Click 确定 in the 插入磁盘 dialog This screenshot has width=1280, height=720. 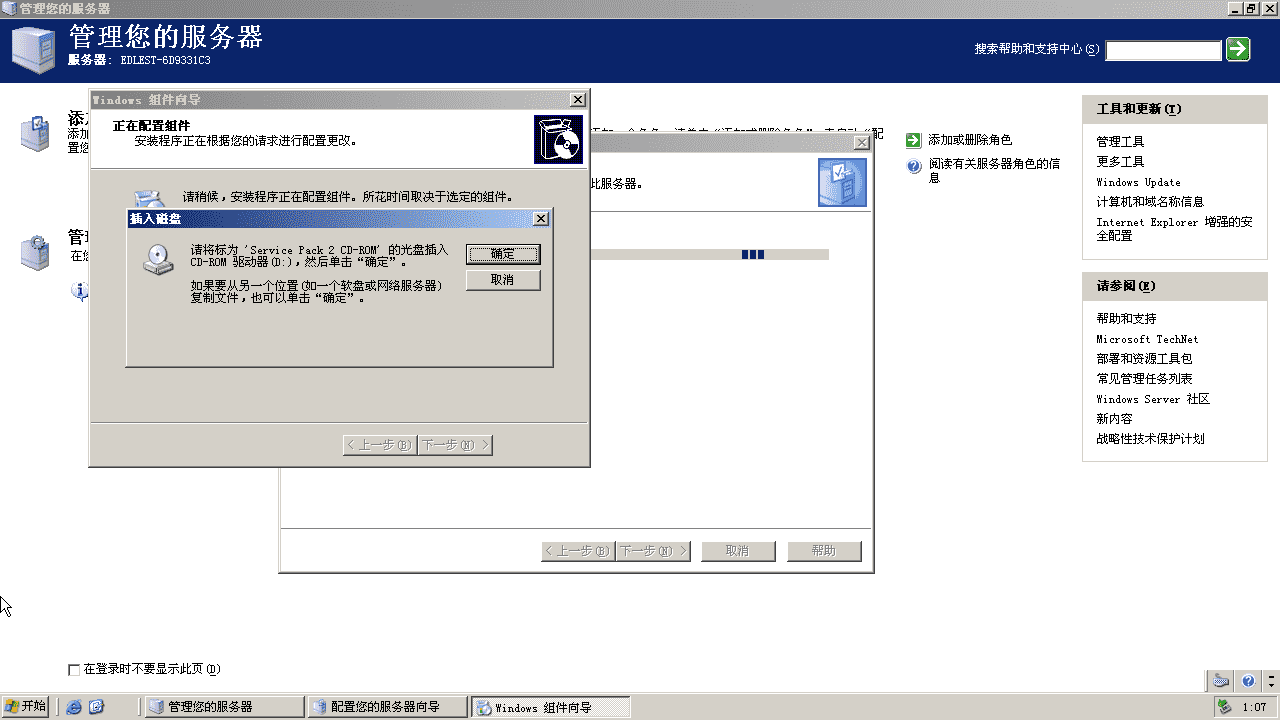pos(503,254)
